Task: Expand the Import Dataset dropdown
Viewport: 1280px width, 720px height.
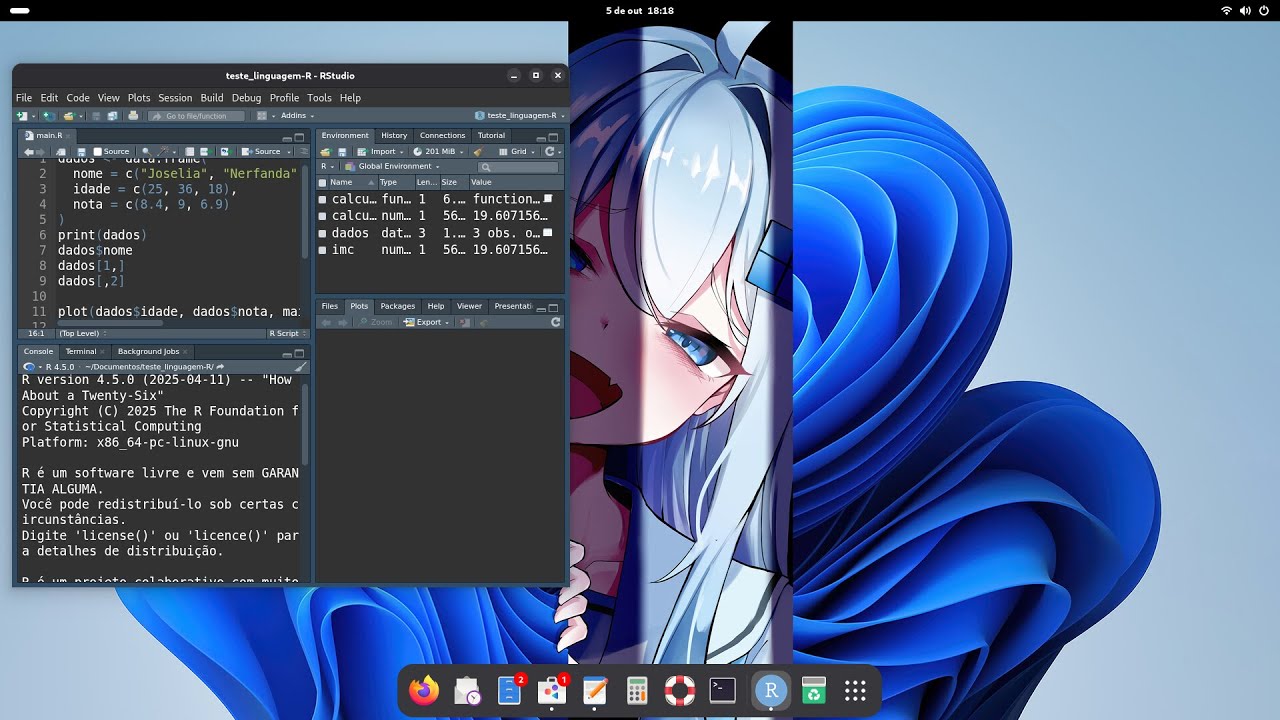Action: tap(380, 152)
